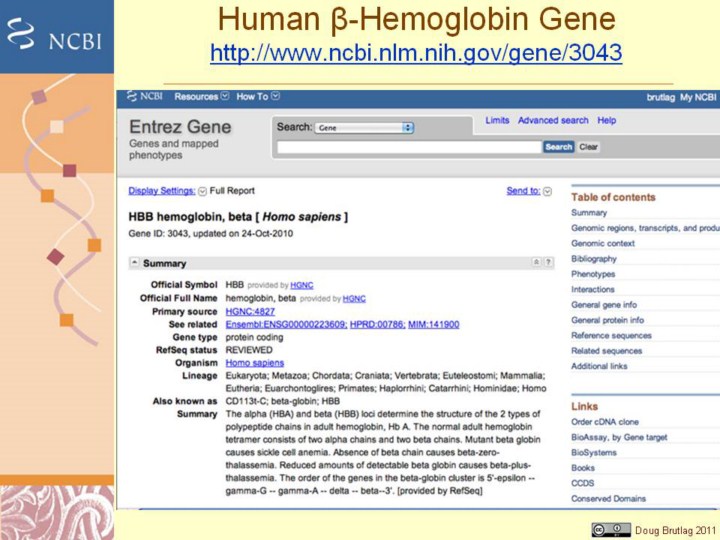Open the Homo sapiens organism link
Image resolution: width=720 pixels, height=540 pixels.
(x=254, y=363)
